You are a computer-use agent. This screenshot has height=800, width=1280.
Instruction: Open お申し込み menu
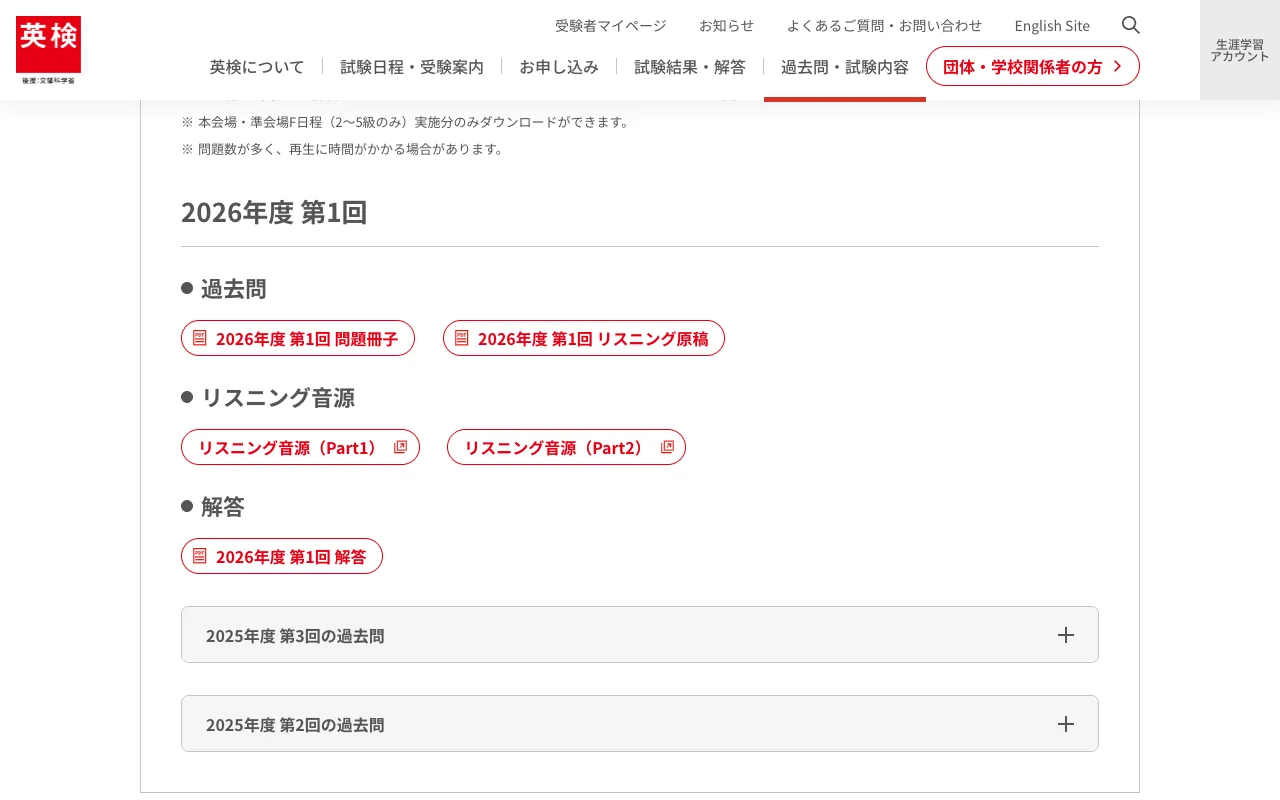pyautogui.click(x=559, y=67)
